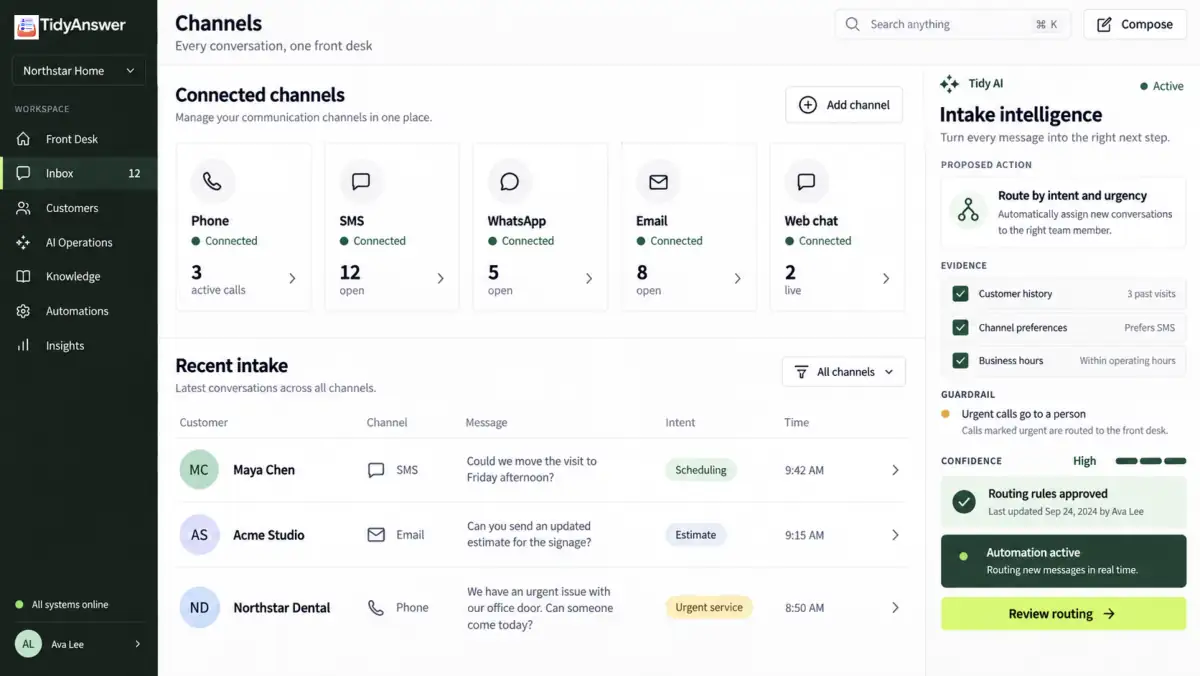This screenshot has width=1200, height=676.
Task: Click the Time column header
Action: coord(796,422)
